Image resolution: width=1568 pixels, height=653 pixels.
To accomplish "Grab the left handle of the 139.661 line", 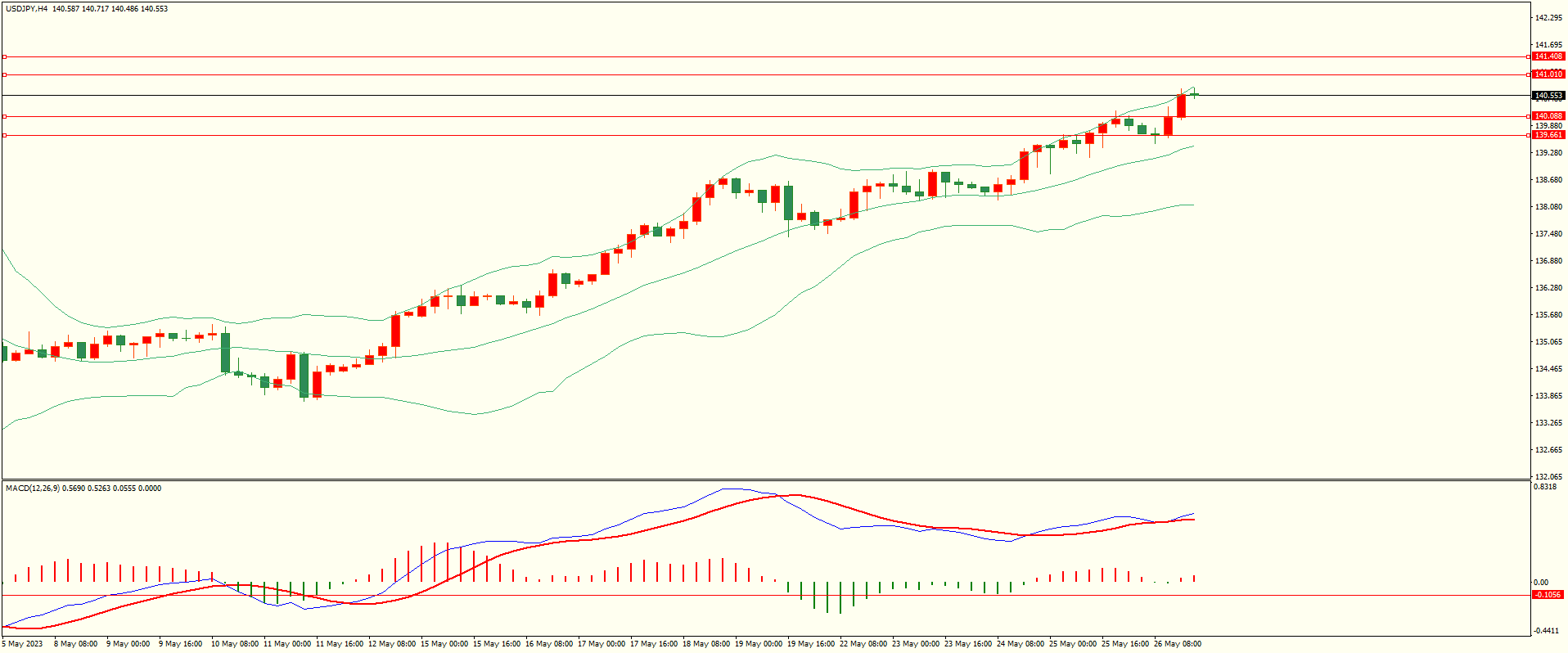I will pyautogui.click(x=4, y=135).
